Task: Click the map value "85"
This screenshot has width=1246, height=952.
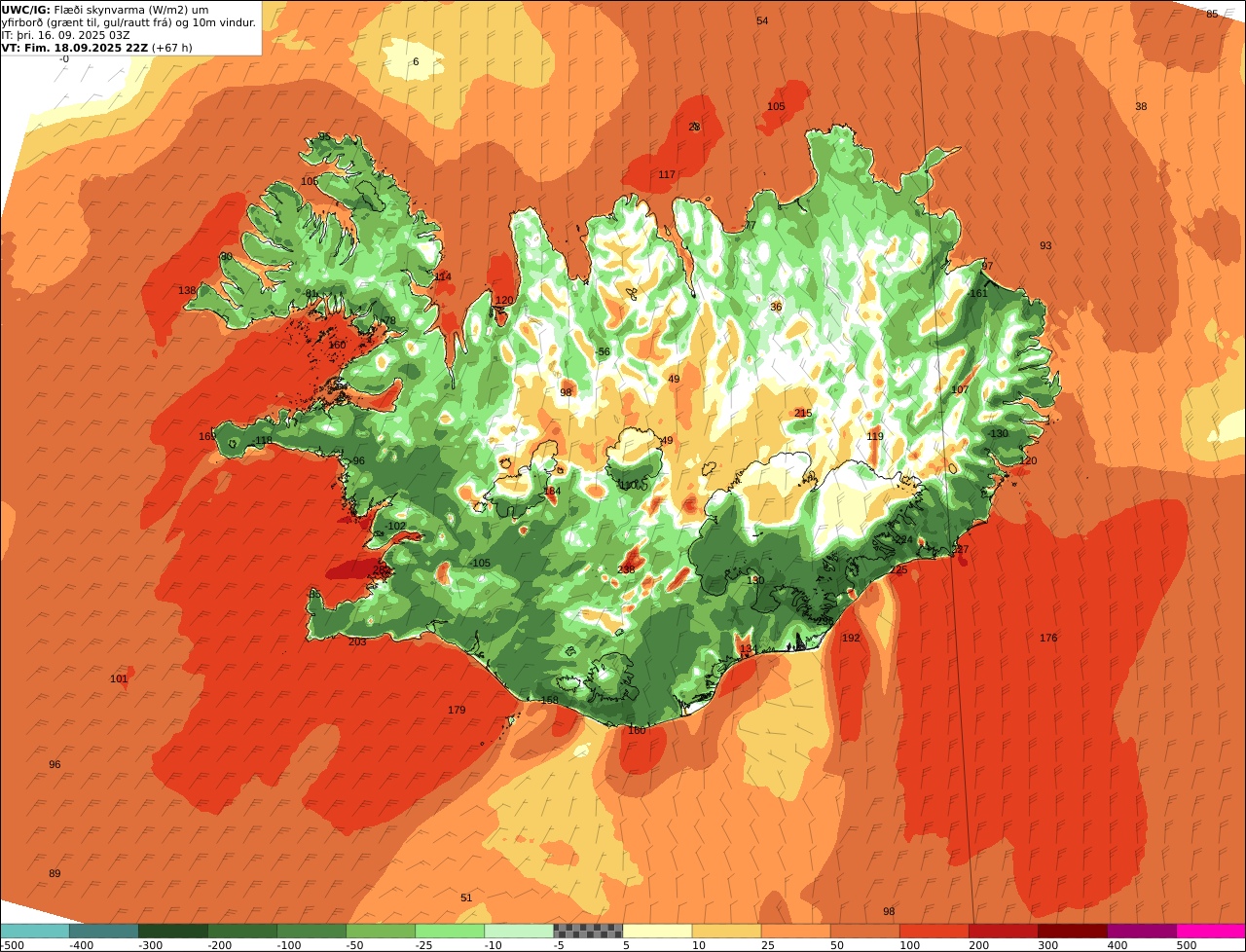Action: pos(1212,15)
